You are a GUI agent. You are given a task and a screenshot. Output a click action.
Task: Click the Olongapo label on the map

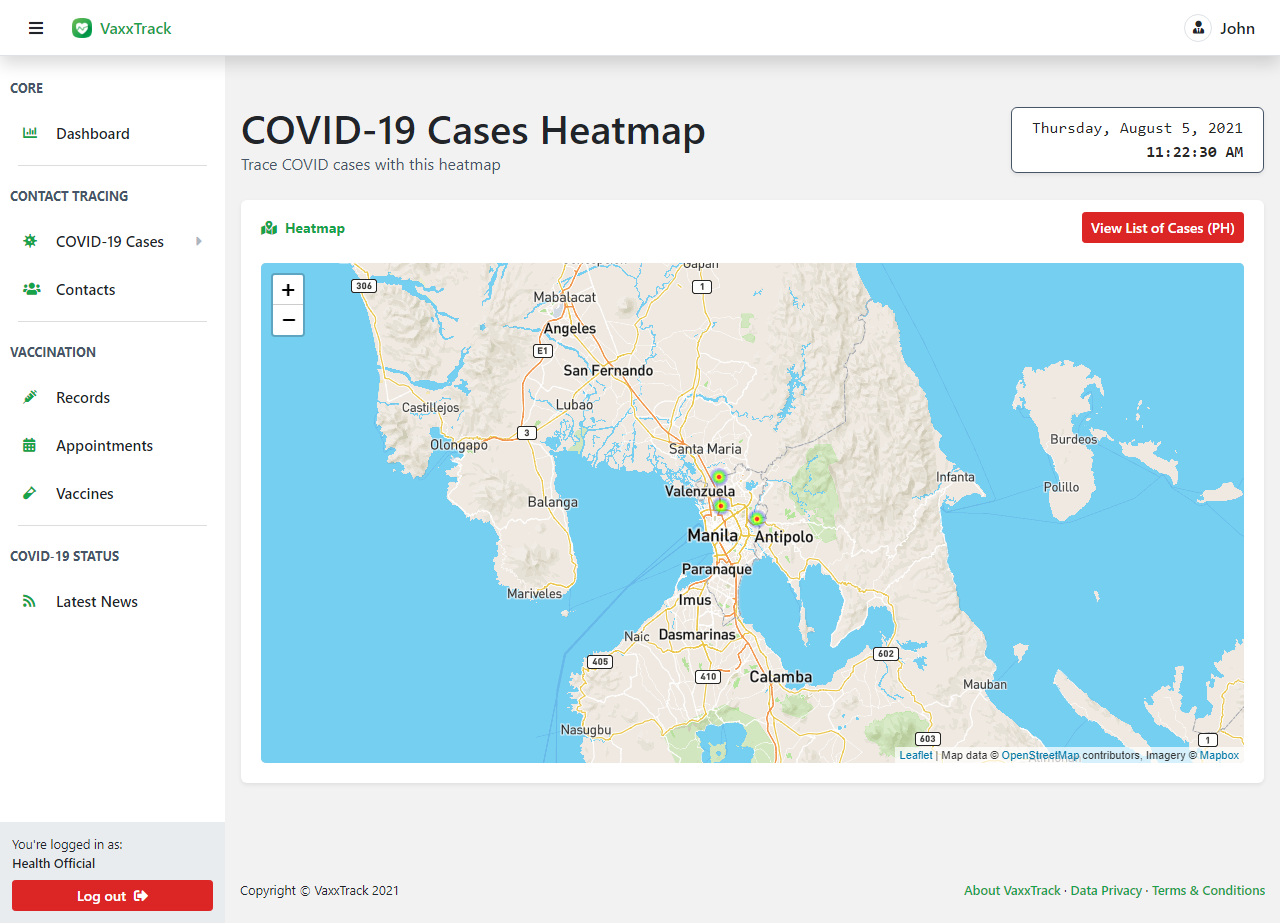[x=459, y=445]
